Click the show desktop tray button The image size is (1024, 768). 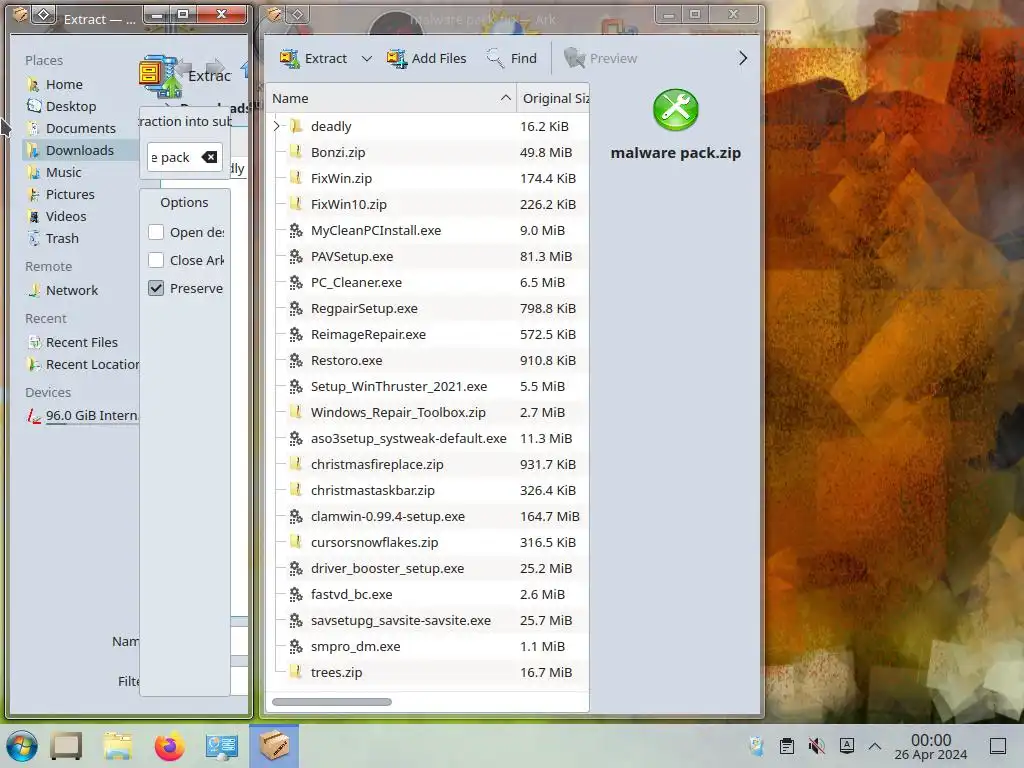coord(997,746)
